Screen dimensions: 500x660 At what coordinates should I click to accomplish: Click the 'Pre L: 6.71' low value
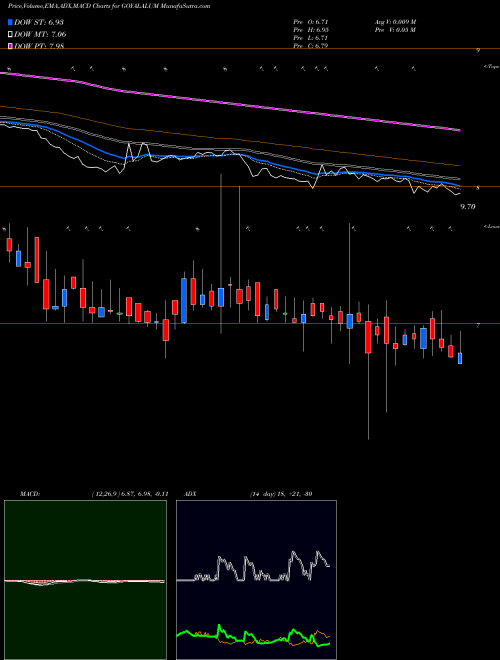pos(311,38)
